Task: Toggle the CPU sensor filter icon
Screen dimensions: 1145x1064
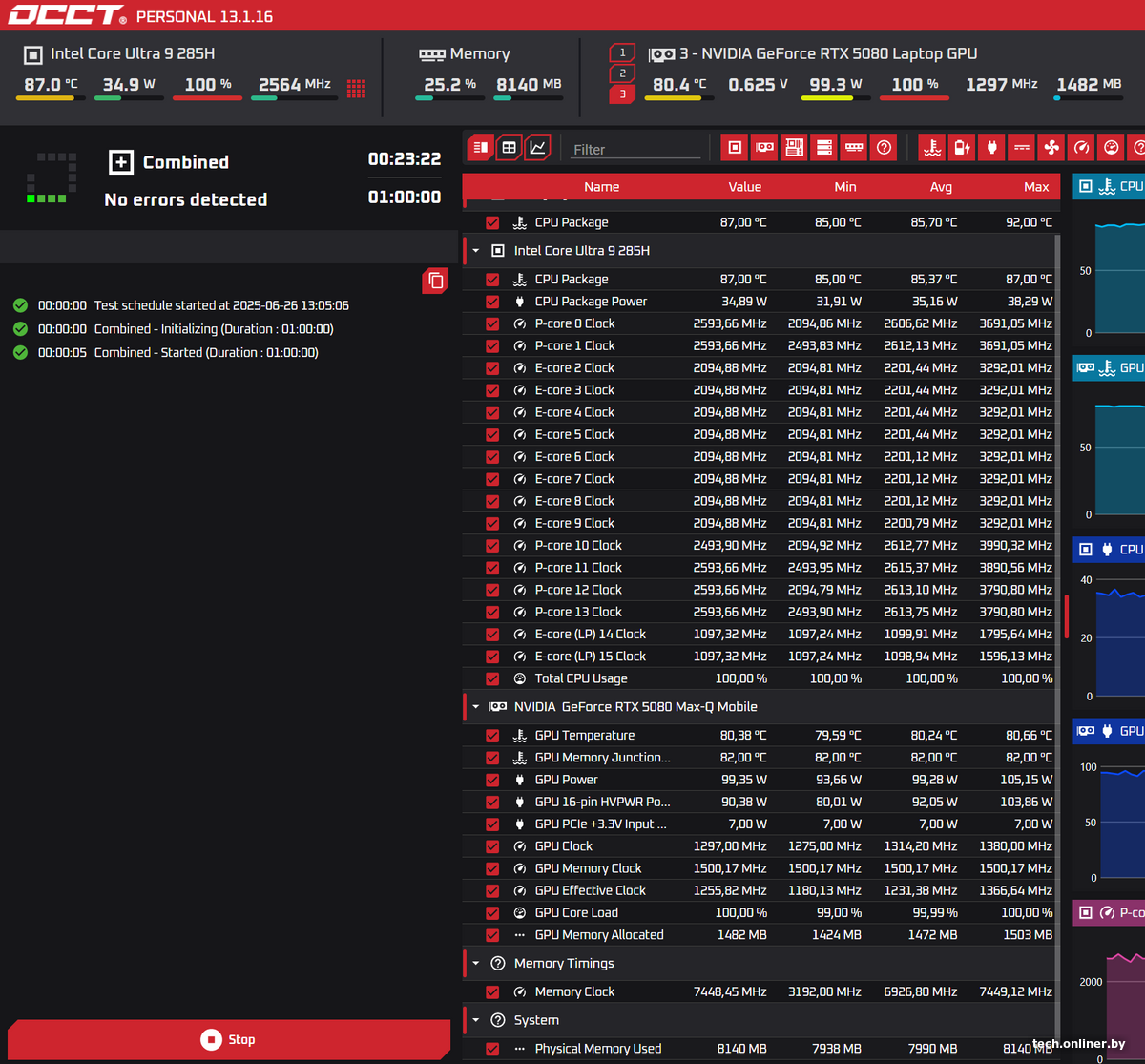Action: (735, 147)
